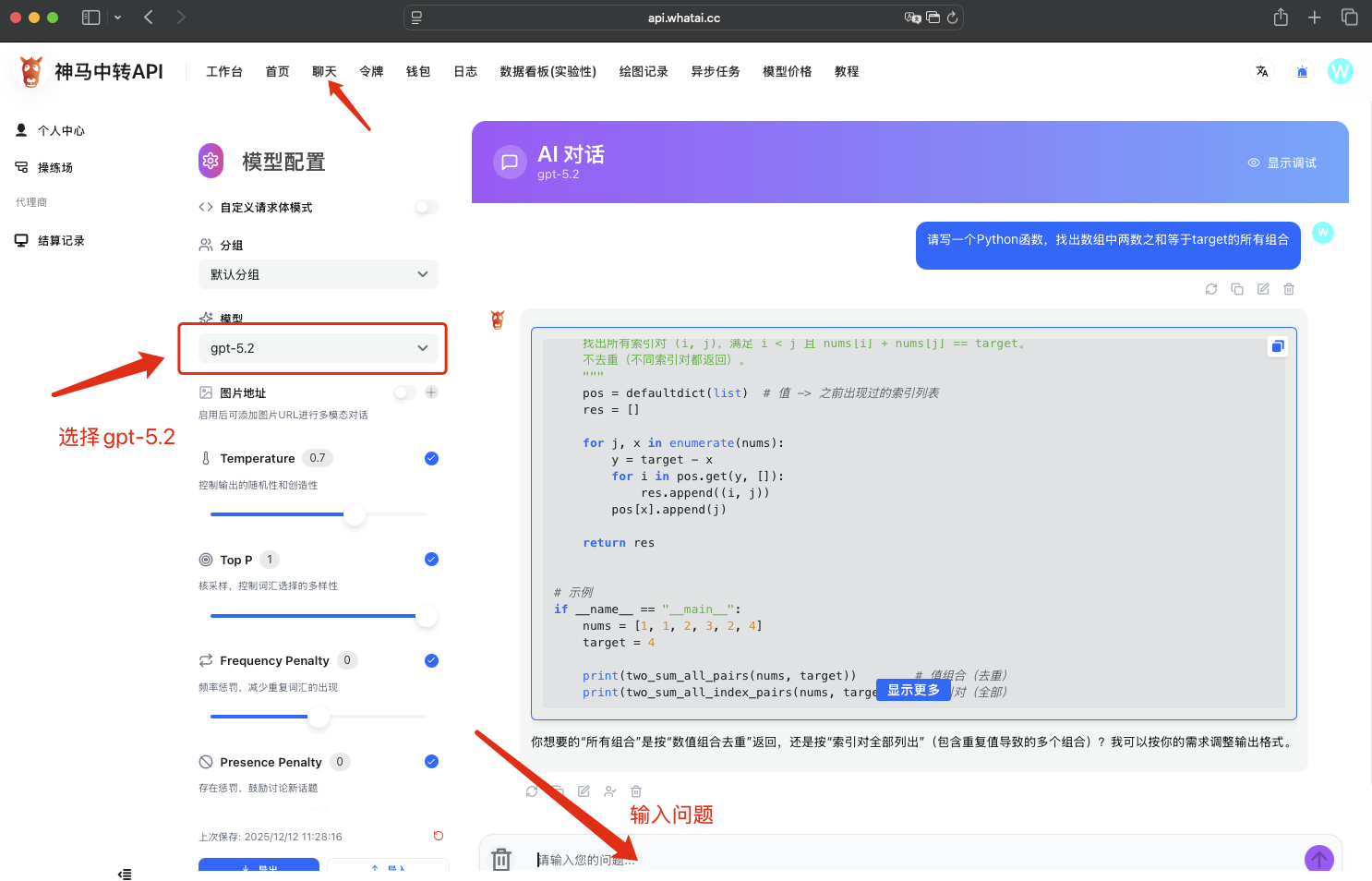Edit the user's Python question message
The height and width of the screenshot is (881, 1372).
point(1263,289)
